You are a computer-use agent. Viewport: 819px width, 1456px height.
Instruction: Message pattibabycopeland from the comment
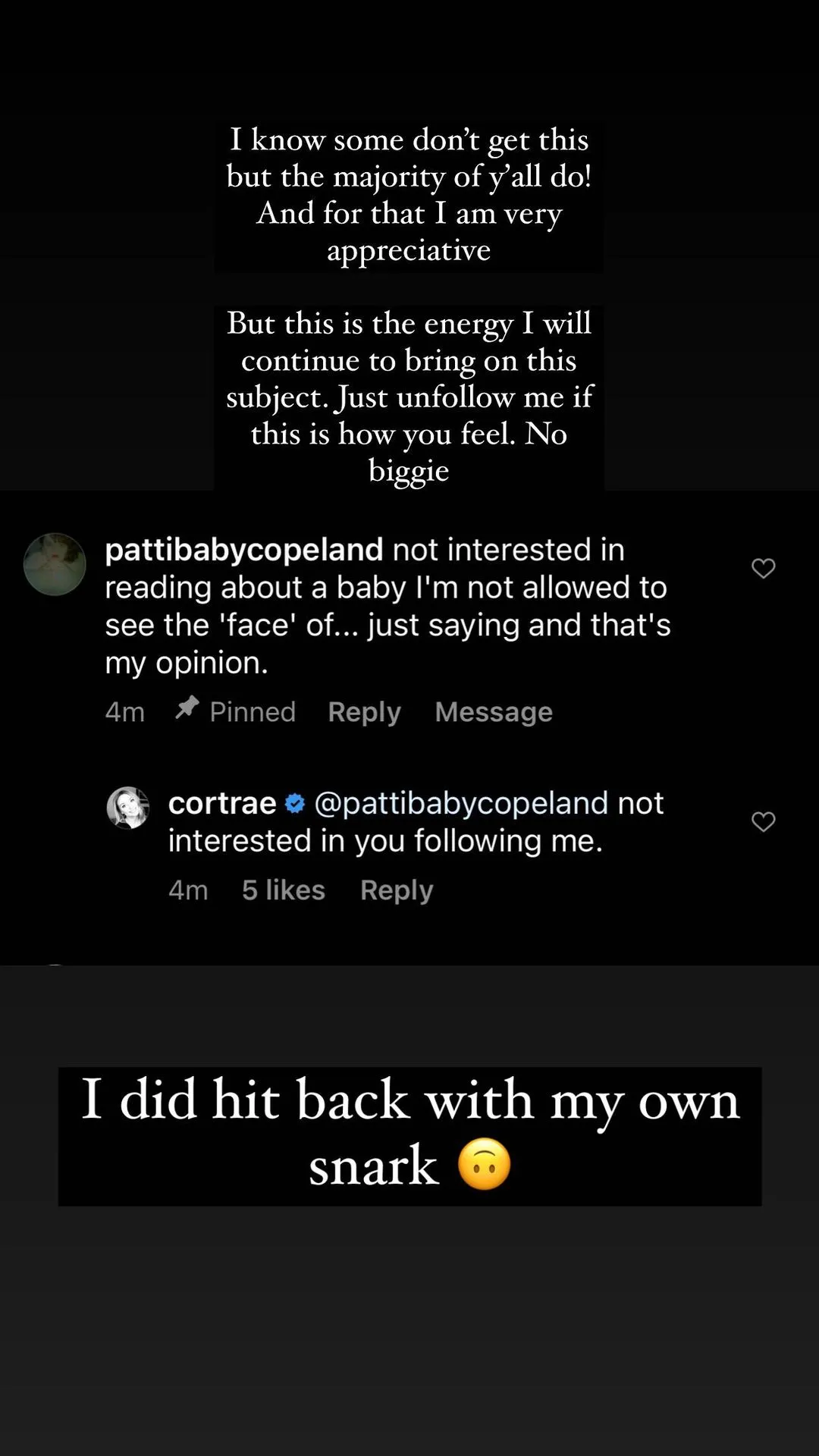point(494,712)
